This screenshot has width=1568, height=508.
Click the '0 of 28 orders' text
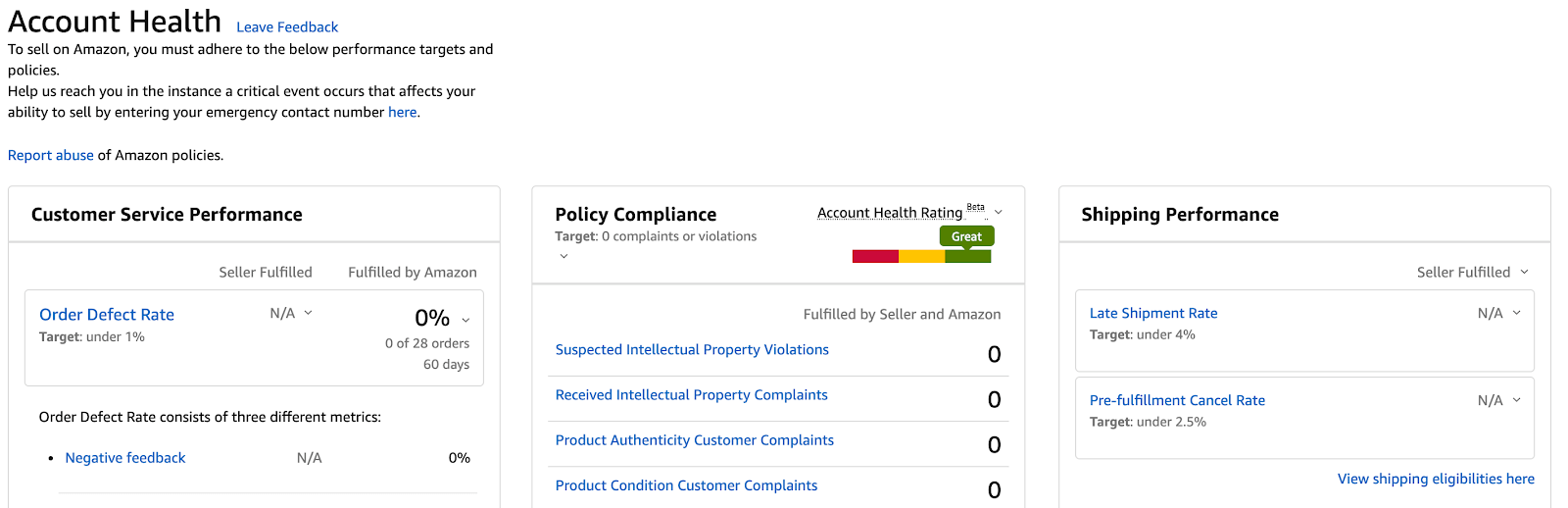[x=427, y=343]
